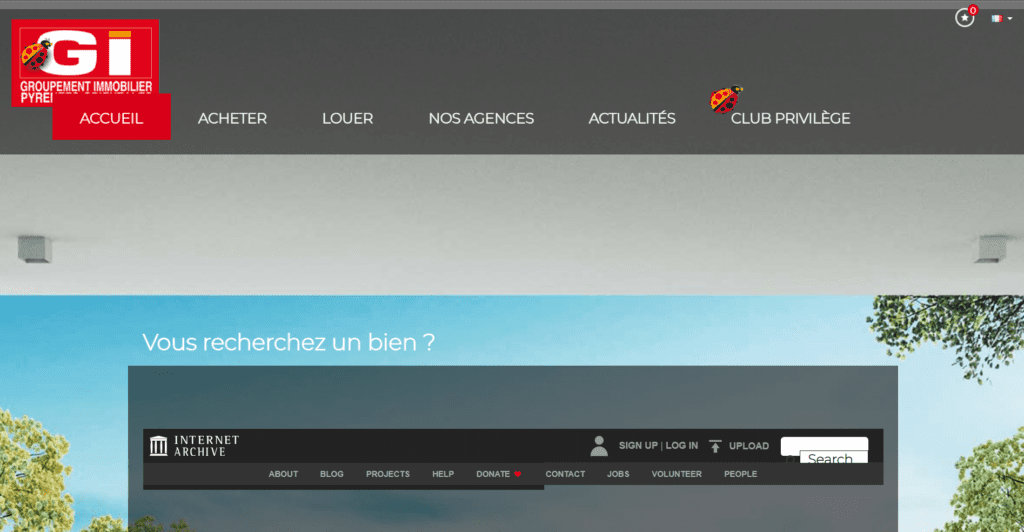
Task: Click the upload arrow icon
Action: [715, 446]
